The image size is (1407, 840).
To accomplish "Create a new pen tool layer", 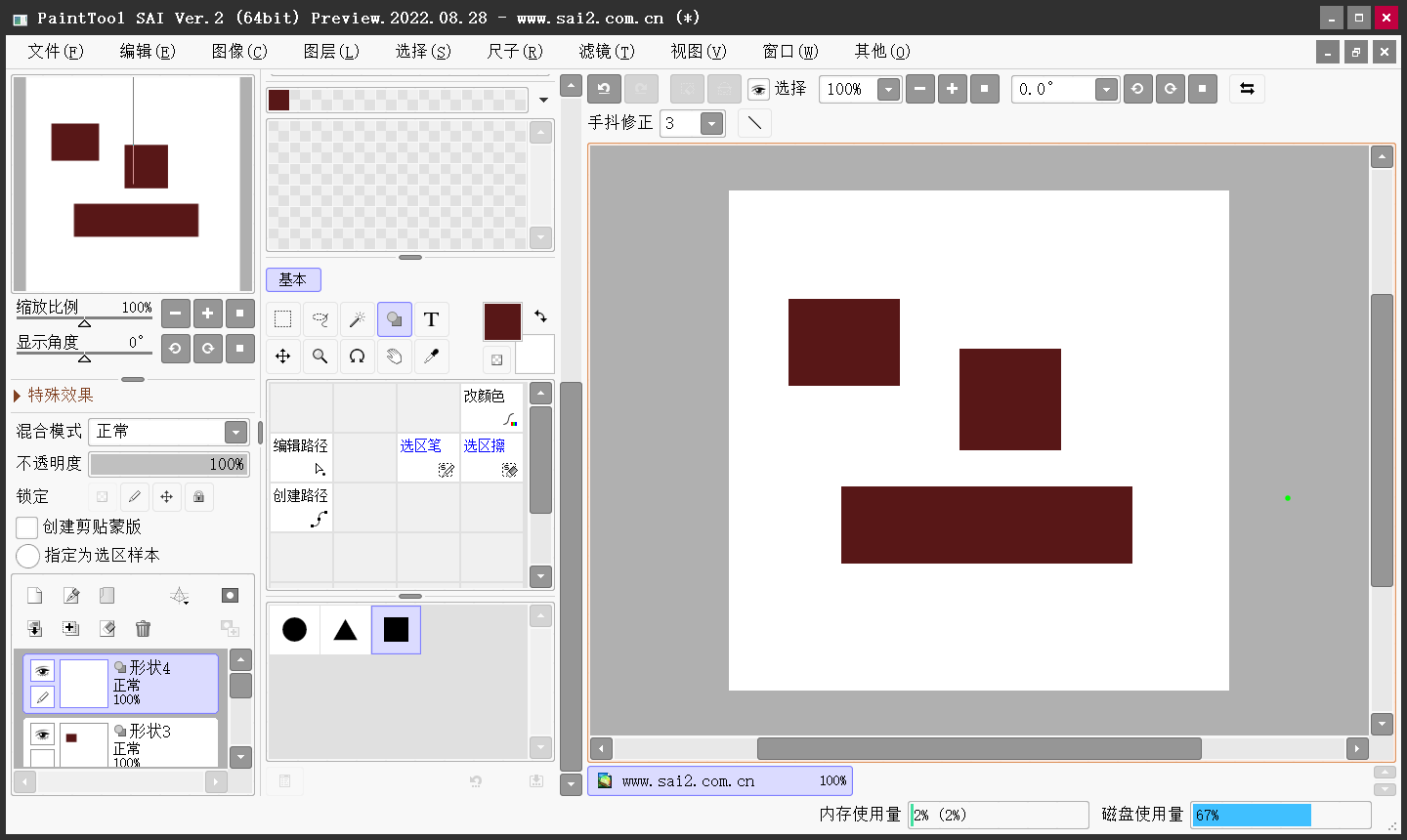I will tap(70, 596).
